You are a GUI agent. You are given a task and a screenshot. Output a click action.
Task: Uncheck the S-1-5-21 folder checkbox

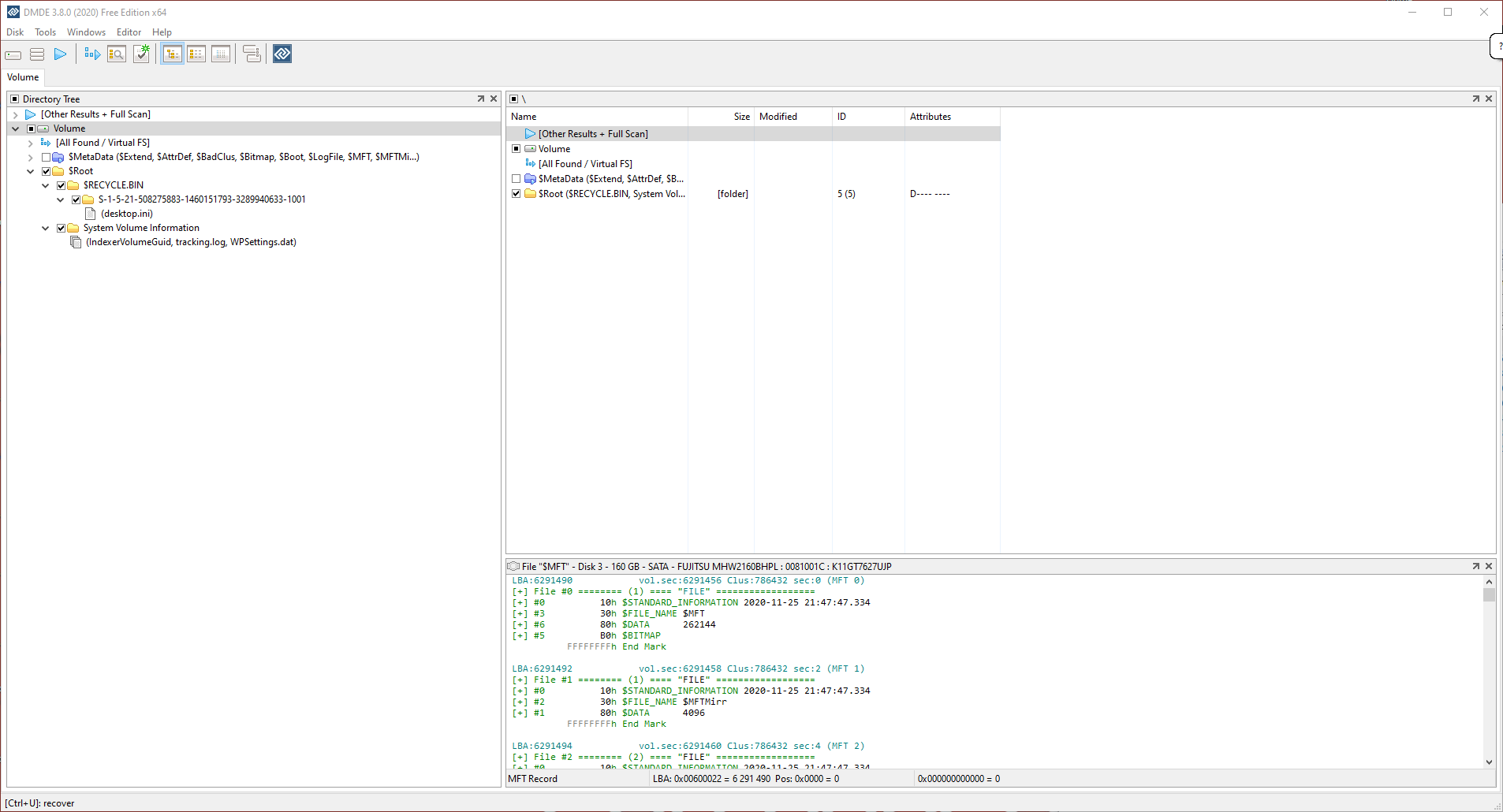point(76,199)
